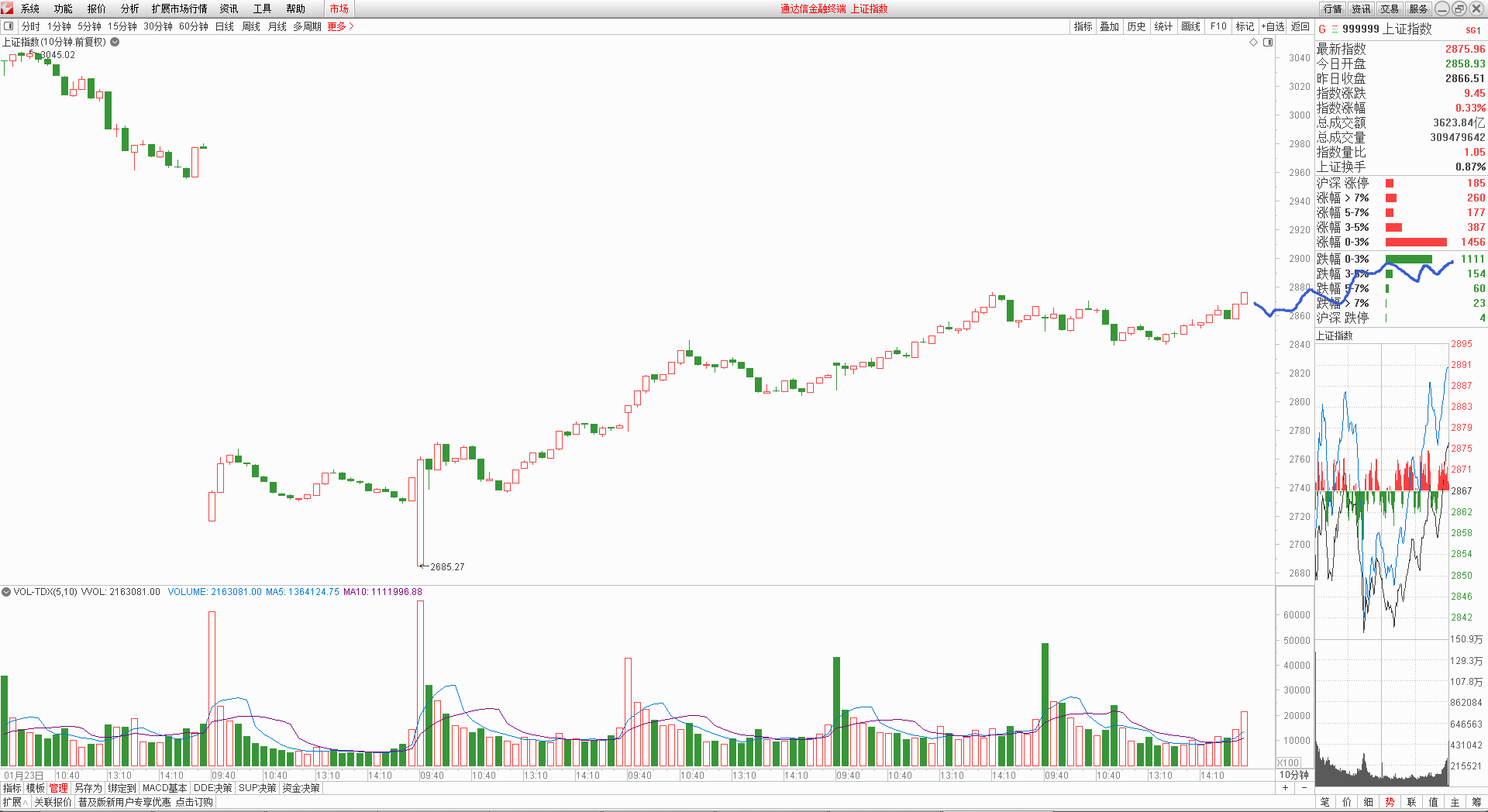Expand the 更多 period options
The height and width of the screenshot is (812, 1488).
click(340, 26)
